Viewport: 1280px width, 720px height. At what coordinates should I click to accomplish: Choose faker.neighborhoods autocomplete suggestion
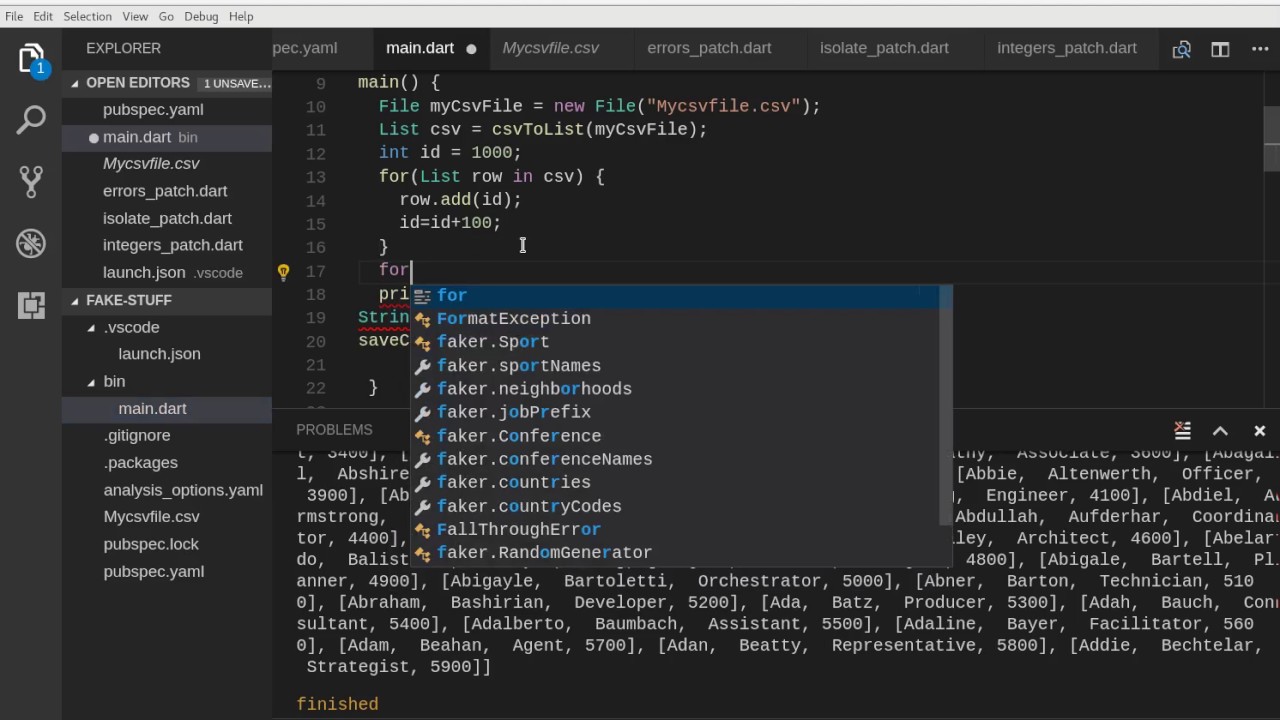point(675,389)
